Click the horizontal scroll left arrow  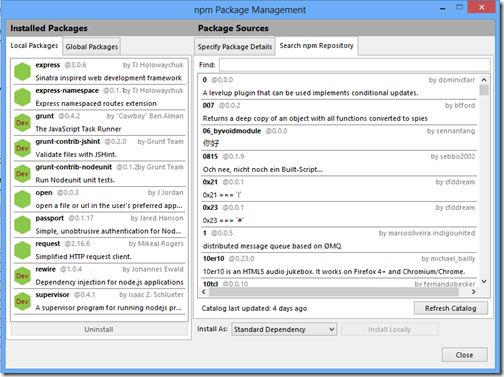coord(204,292)
